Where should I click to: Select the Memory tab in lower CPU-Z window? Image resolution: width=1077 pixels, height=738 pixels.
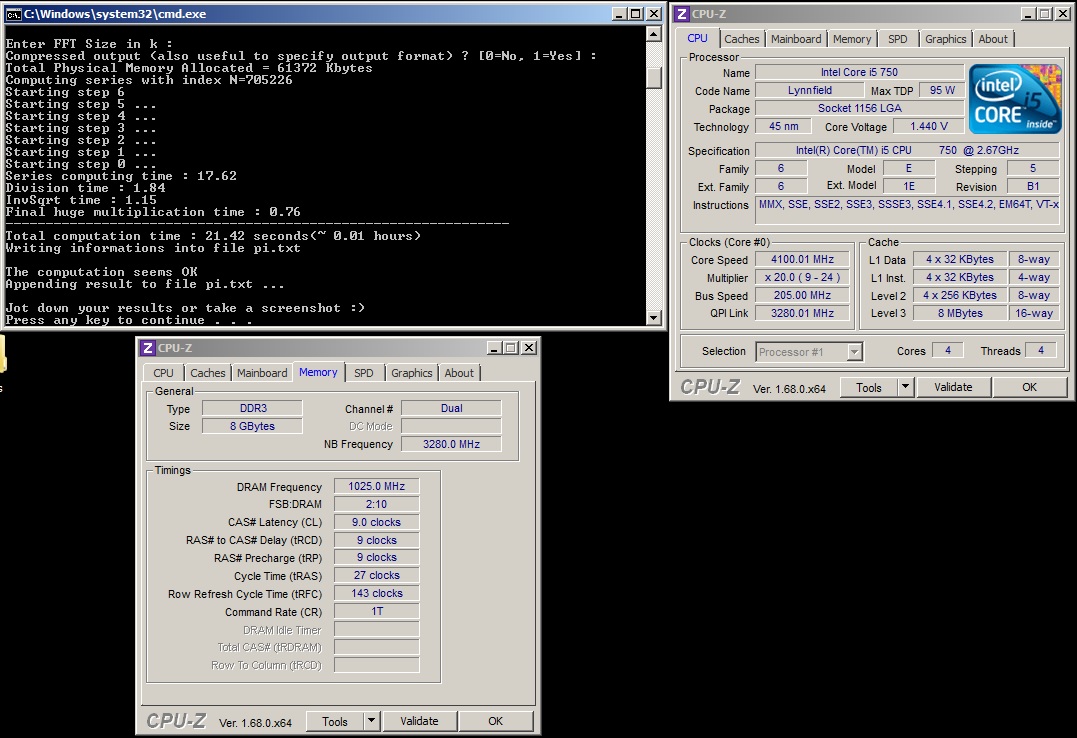point(318,372)
